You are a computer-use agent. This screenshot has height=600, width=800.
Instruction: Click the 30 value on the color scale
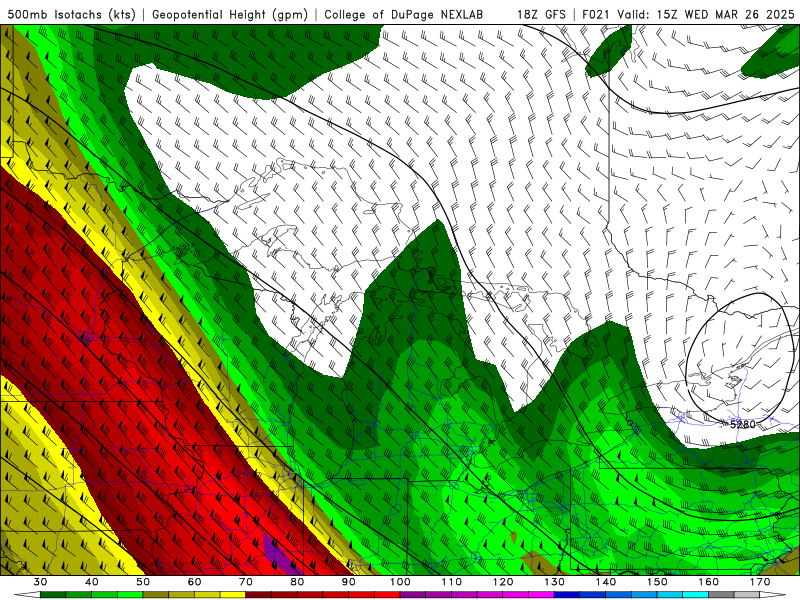click(40, 582)
